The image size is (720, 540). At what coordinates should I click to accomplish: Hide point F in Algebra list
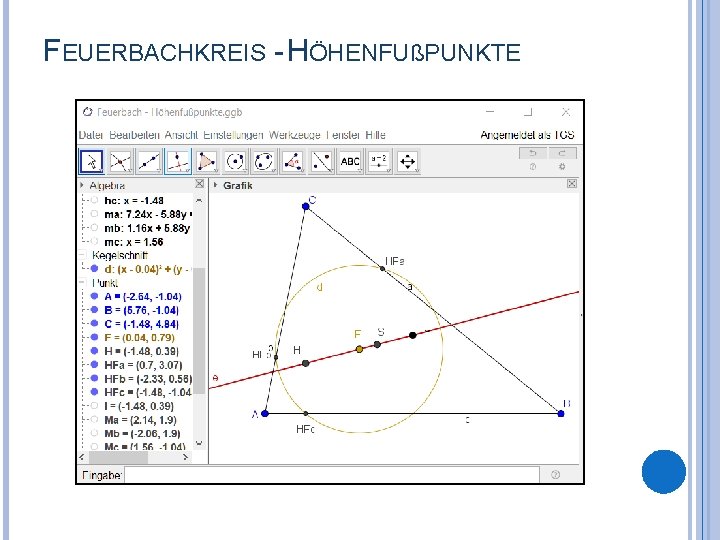click(x=94, y=337)
